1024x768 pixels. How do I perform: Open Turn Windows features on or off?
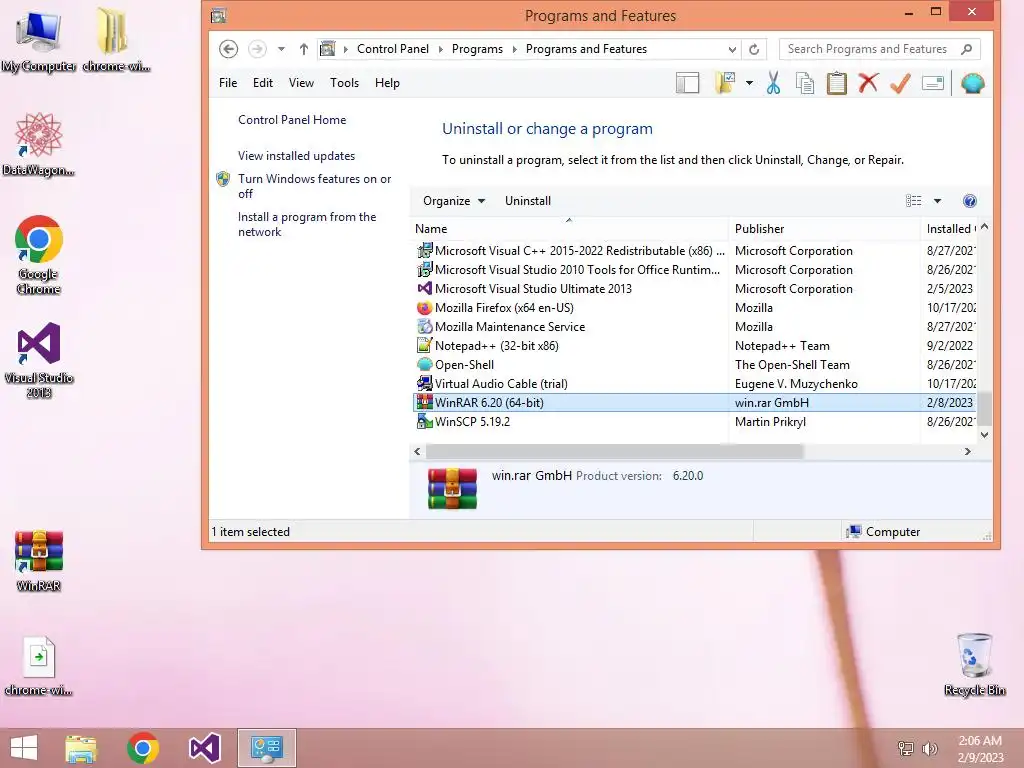point(314,186)
